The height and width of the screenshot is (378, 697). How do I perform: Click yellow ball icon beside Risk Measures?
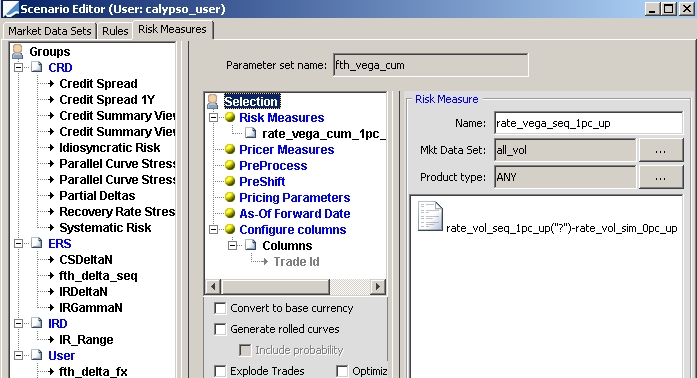pos(230,117)
